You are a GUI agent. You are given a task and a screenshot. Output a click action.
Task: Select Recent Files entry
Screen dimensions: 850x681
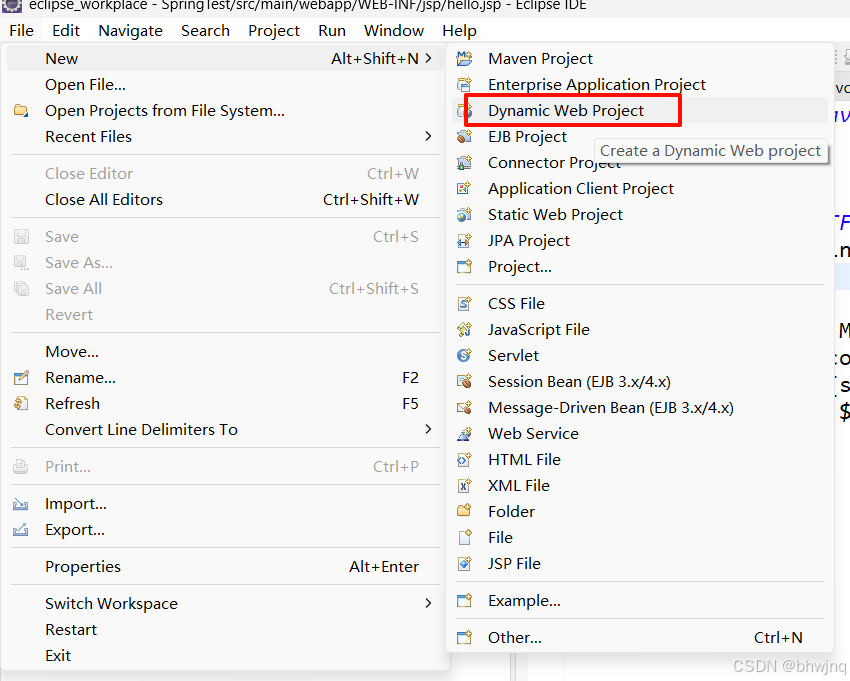(225, 137)
